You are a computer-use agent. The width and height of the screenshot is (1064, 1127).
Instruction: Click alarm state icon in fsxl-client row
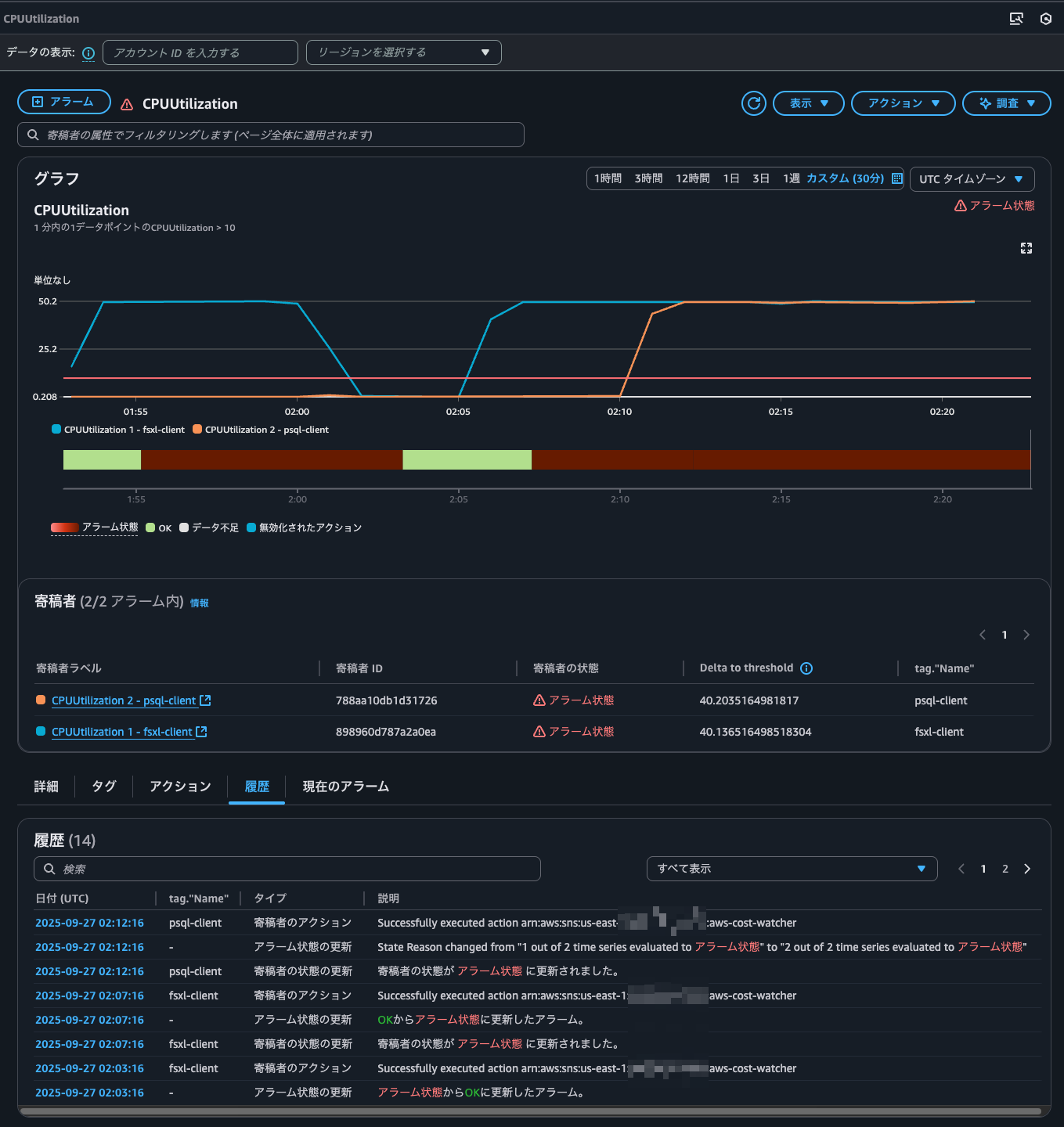[539, 732]
